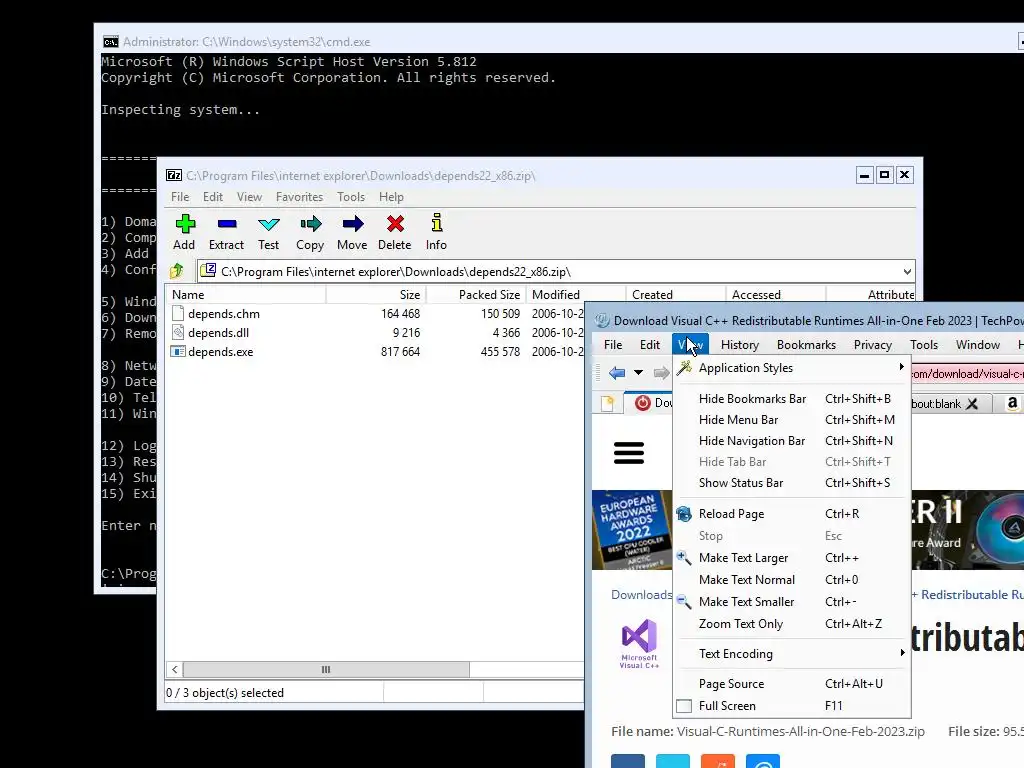Open the 7-Zip Tools menu

(351, 197)
